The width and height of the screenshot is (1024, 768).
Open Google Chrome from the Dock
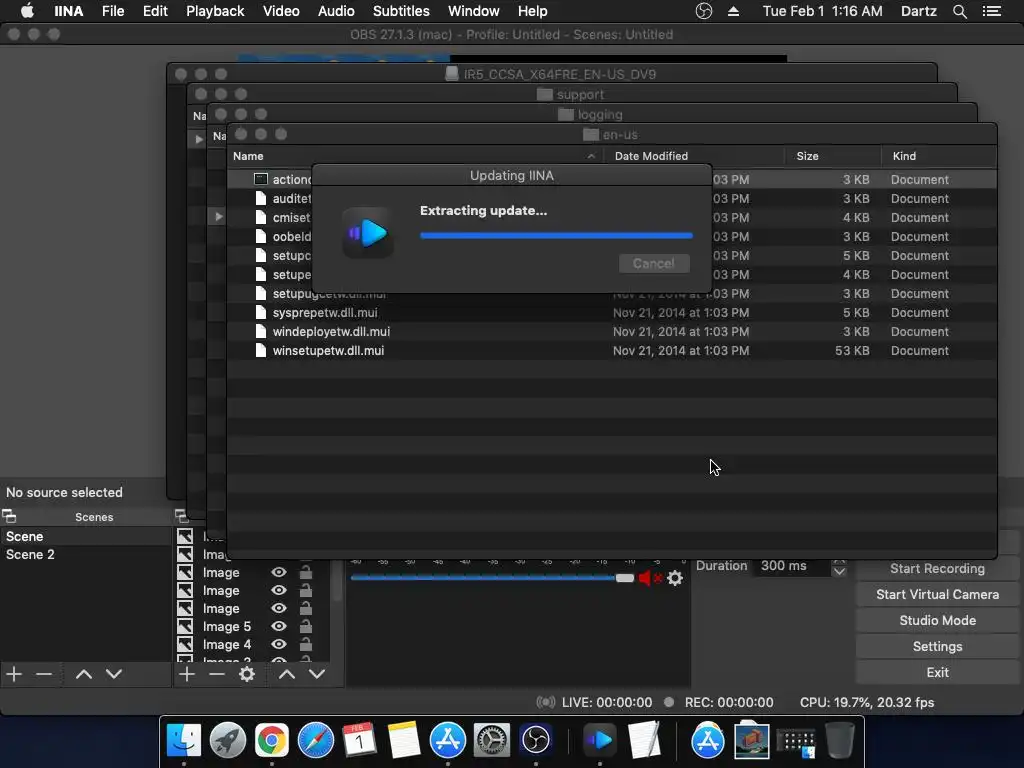(x=272, y=740)
